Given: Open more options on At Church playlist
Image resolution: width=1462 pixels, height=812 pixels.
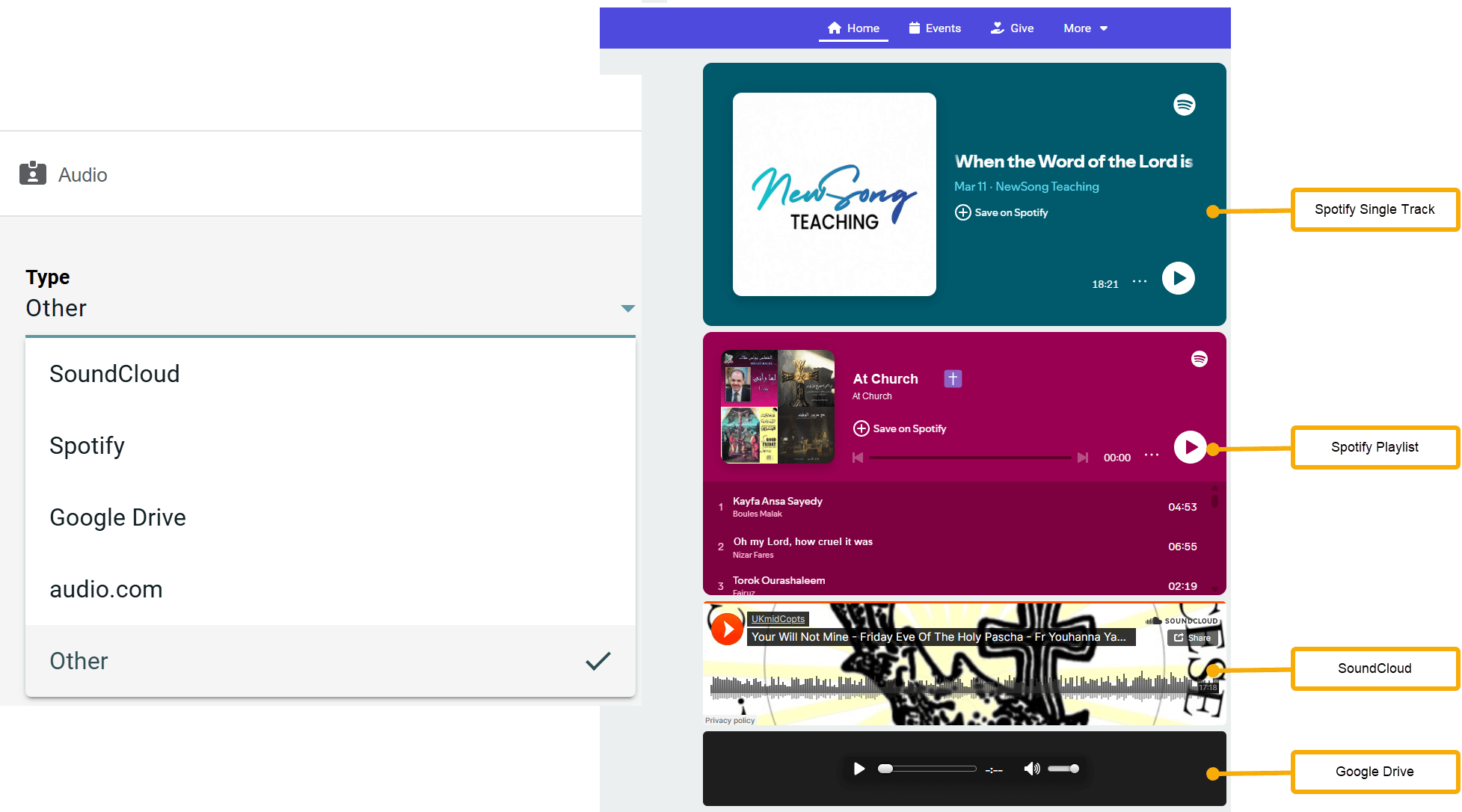Looking at the screenshot, I should pos(1151,455).
